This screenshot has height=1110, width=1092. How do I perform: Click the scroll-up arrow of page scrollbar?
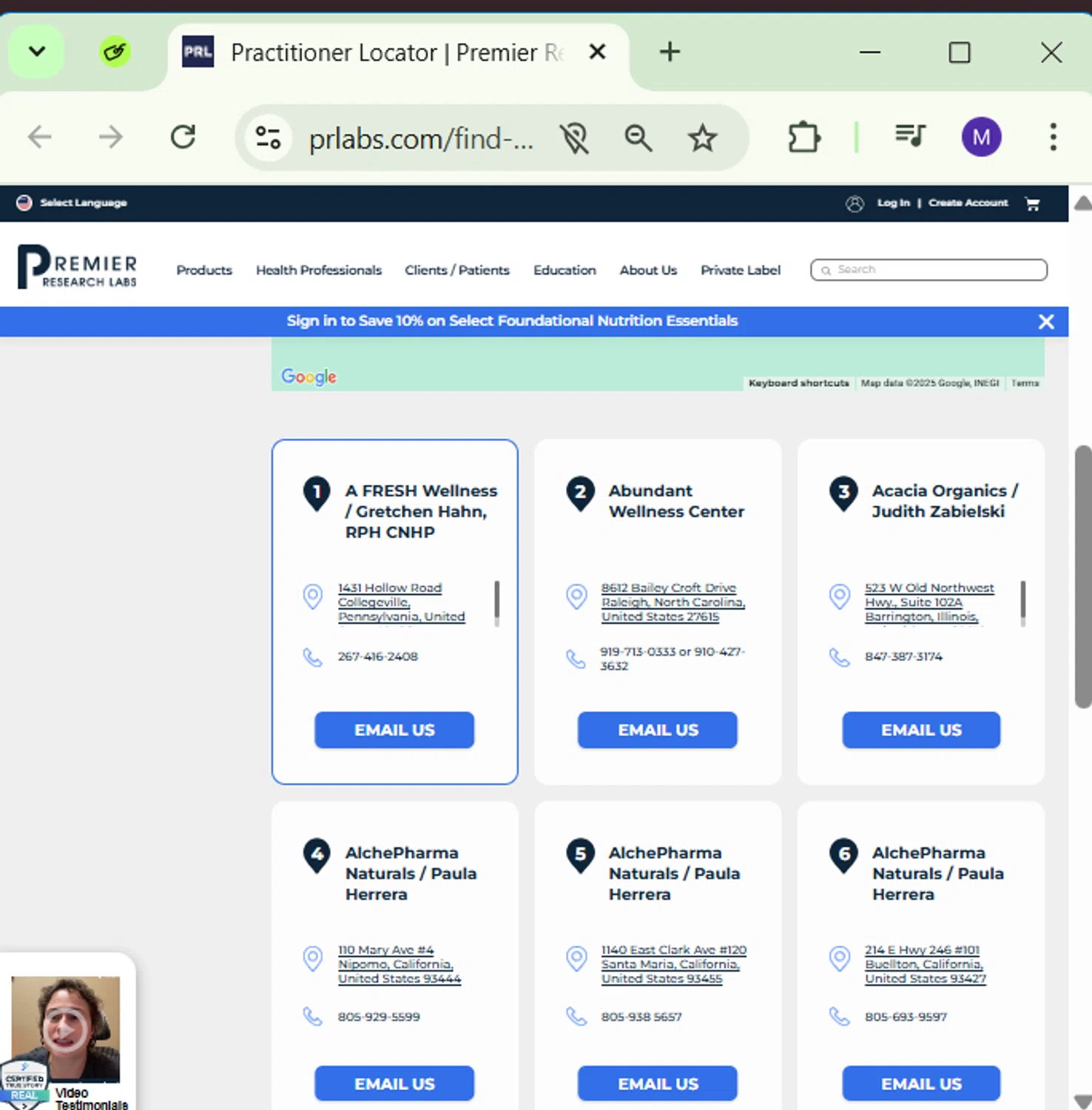(x=1083, y=202)
